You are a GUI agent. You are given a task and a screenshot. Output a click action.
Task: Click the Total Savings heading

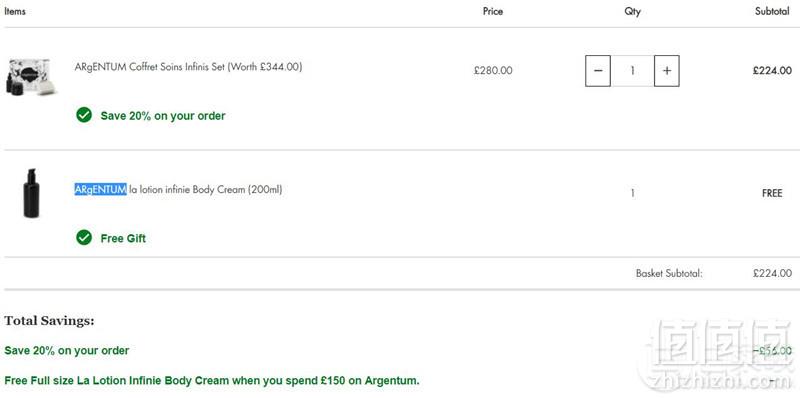49,321
